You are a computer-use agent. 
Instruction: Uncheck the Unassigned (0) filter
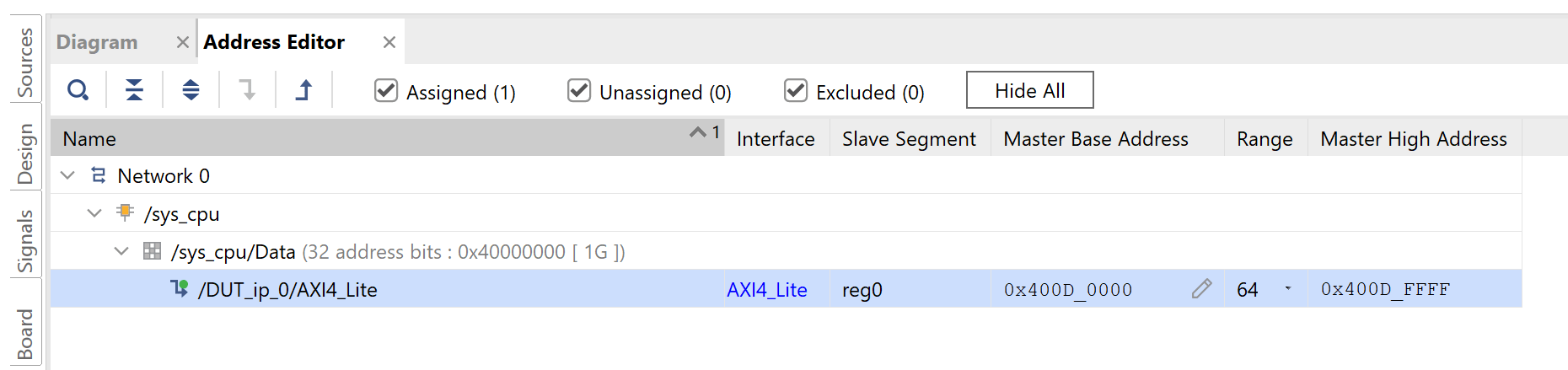click(579, 90)
